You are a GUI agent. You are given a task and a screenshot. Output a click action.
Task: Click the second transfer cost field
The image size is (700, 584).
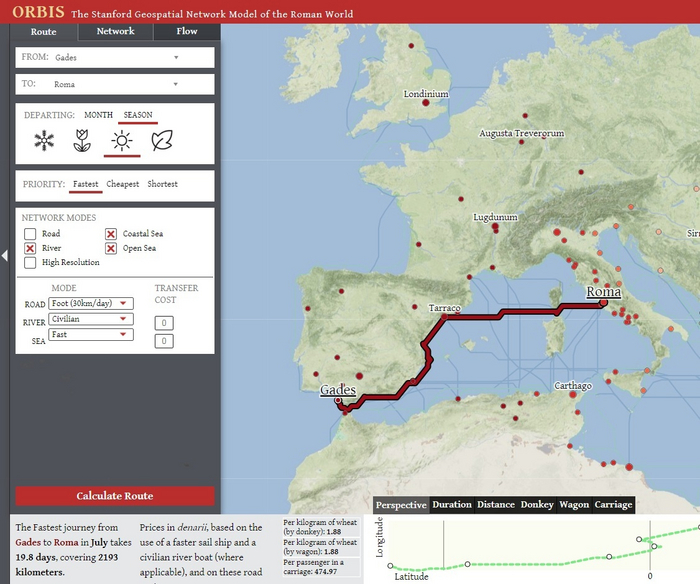pos(164,341)
